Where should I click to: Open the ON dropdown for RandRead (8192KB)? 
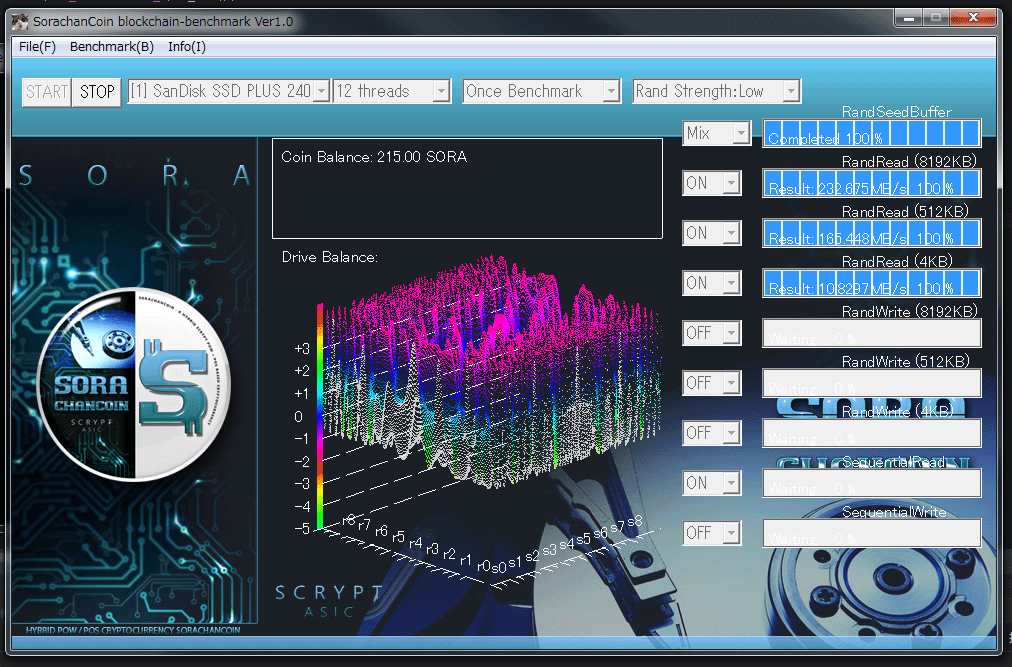[x=711, y=183]
